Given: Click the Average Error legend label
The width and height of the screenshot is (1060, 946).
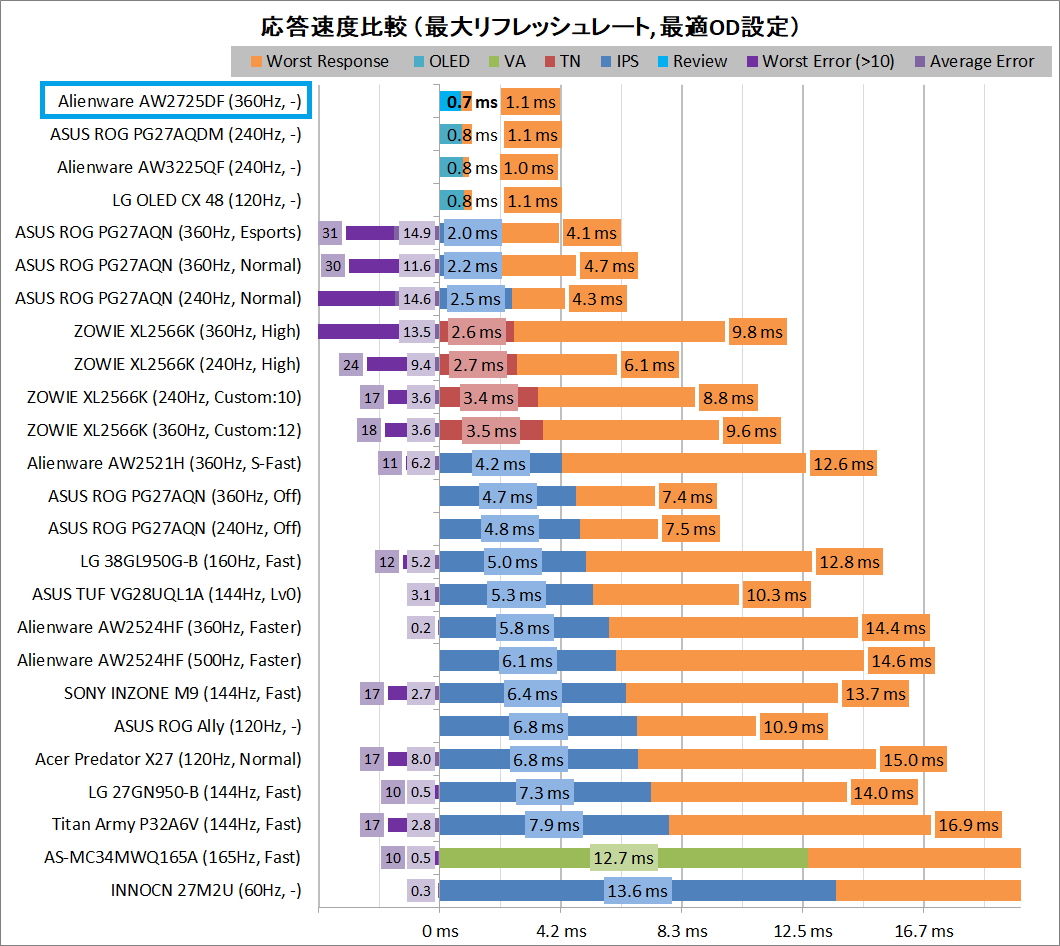Looking at the screenshot, I should tap(982, 62).
